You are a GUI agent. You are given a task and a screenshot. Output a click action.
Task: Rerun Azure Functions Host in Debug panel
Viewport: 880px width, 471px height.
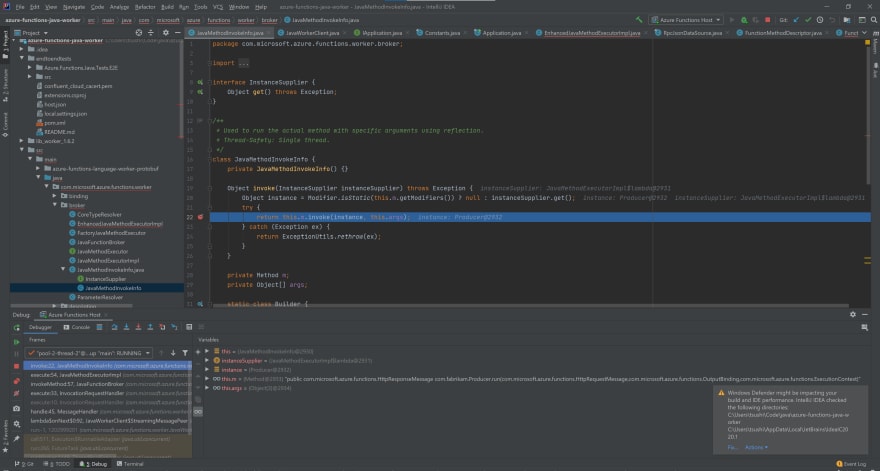point(17,327)
